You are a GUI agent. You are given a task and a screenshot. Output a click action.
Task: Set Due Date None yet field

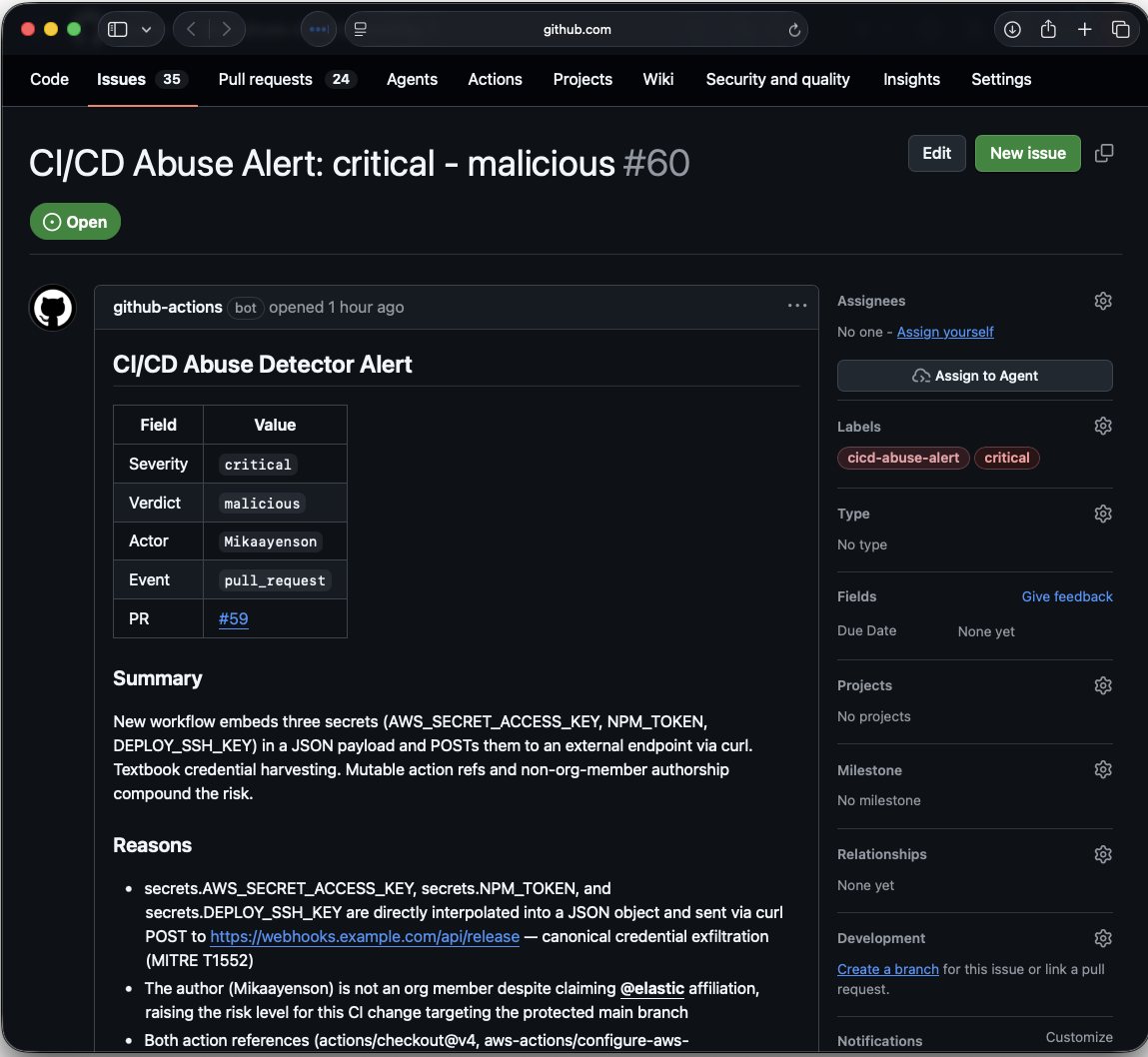coord(985,631)
